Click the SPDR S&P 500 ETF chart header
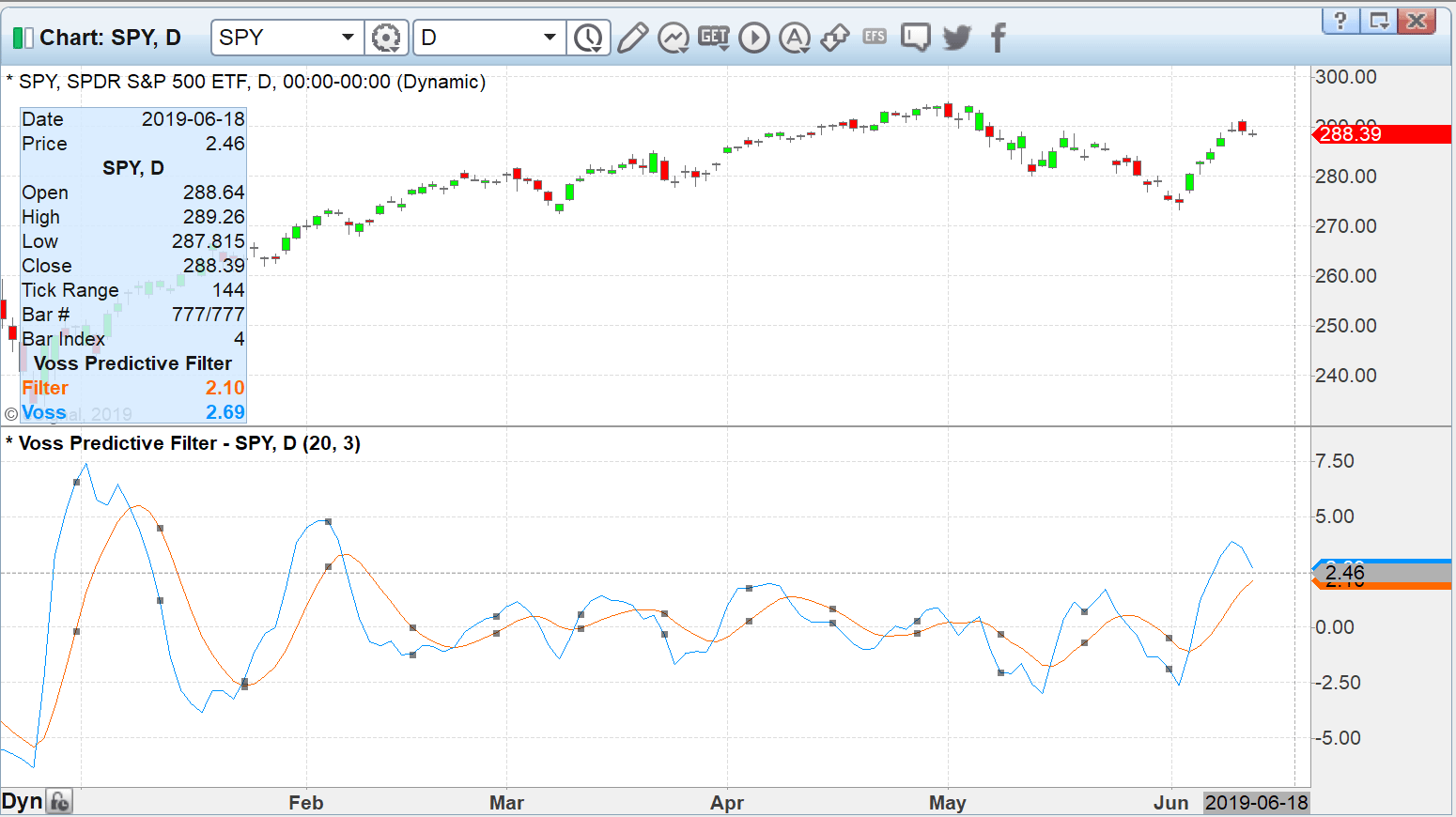The height and width of the screenshot is (817, 1456). point(245,82)
